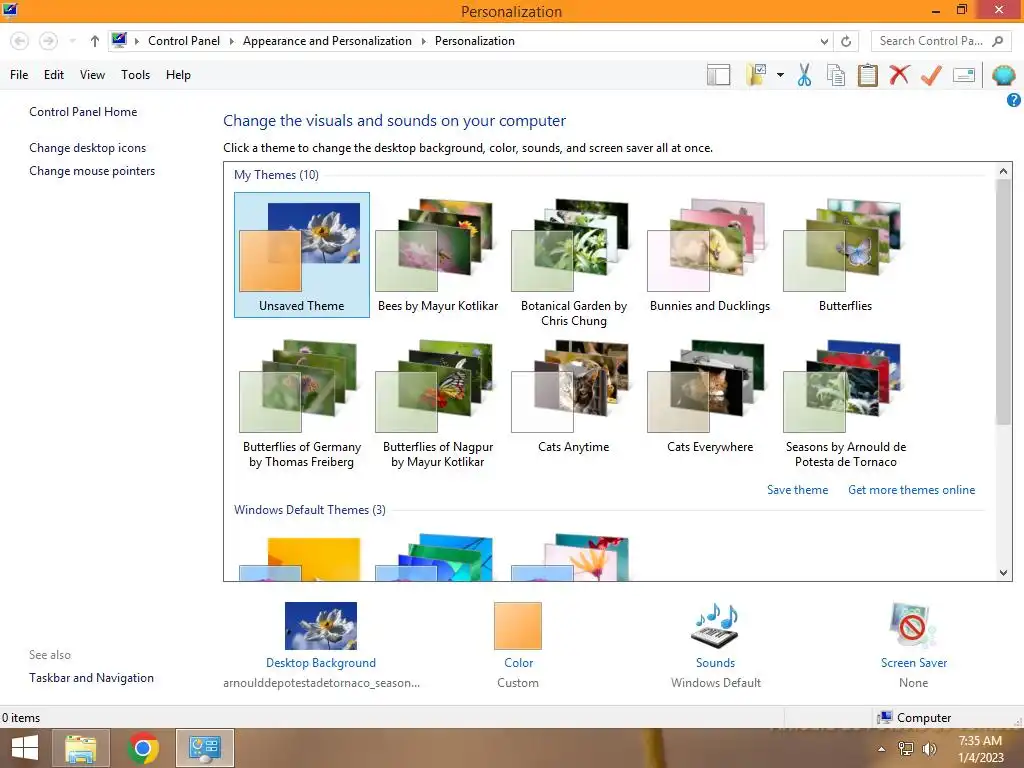Viewport: 1024px width, 768px height.
Task: Click the Save theme link
Action: [797, 490]
